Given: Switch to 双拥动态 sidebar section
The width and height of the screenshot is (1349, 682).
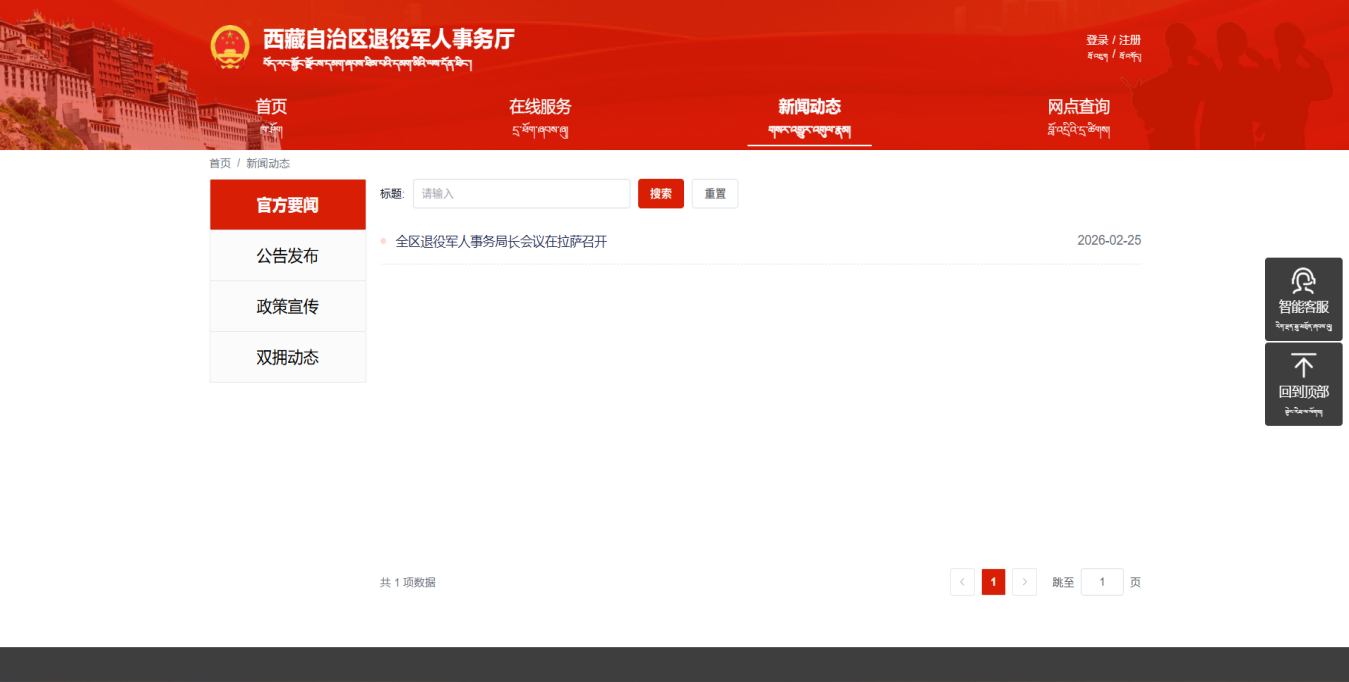Looking at the screenshot, I should pyautogui.click(x=287, y=358).
